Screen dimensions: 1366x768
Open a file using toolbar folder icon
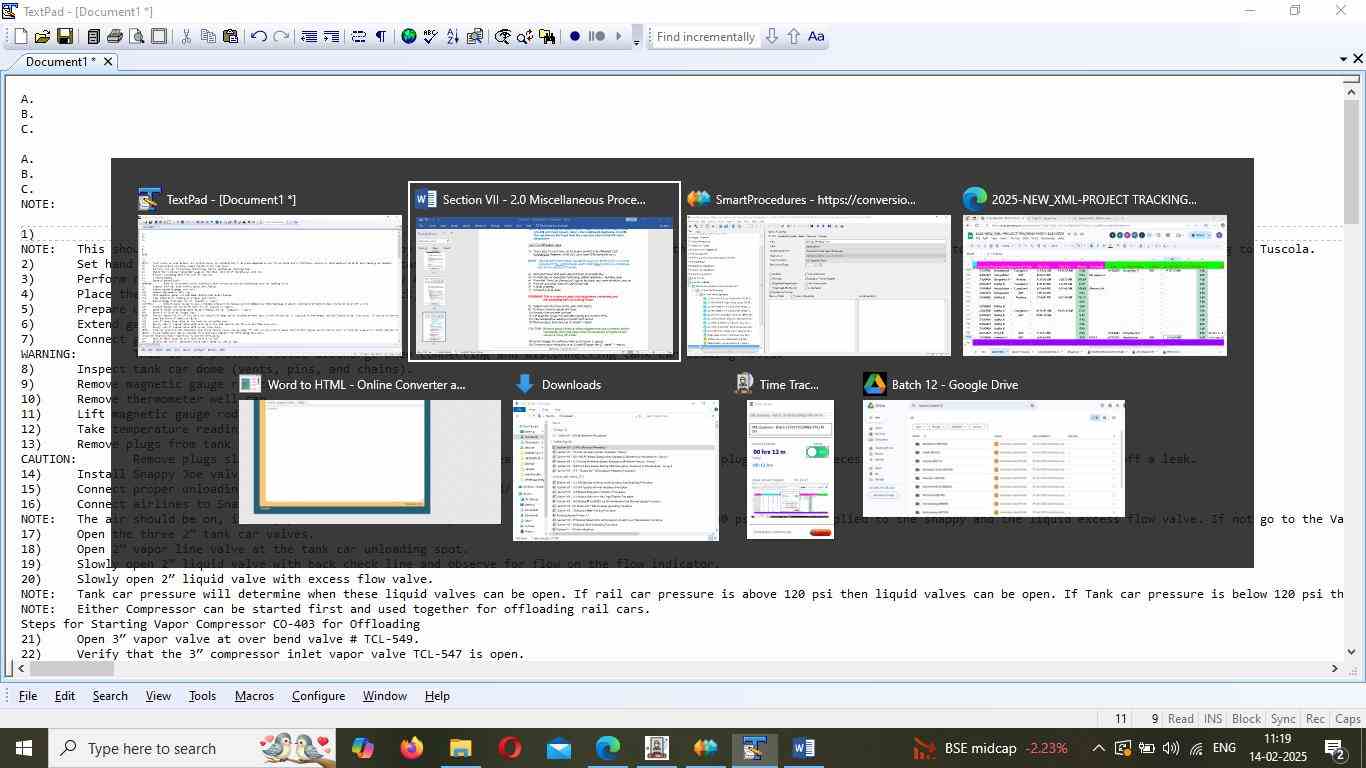point(42,36)
